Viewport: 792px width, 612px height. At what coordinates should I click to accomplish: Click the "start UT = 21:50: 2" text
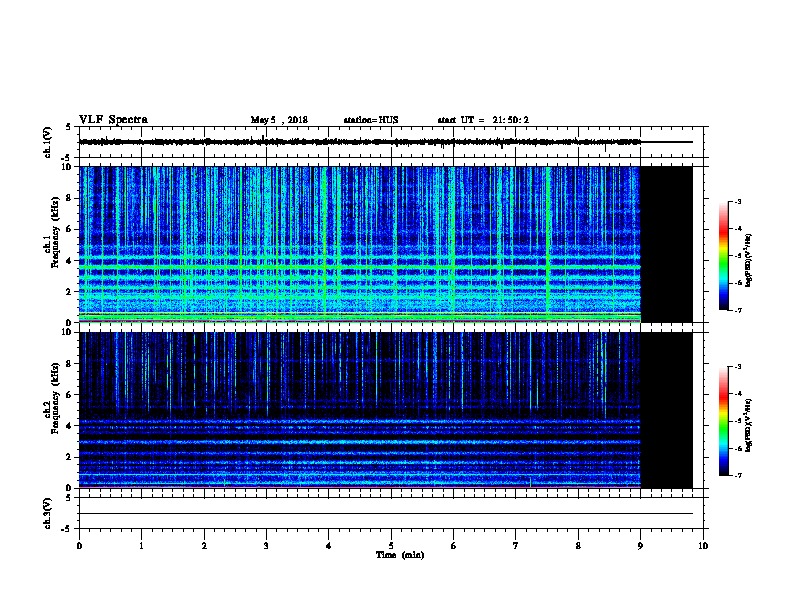click(x=483, y=120)
